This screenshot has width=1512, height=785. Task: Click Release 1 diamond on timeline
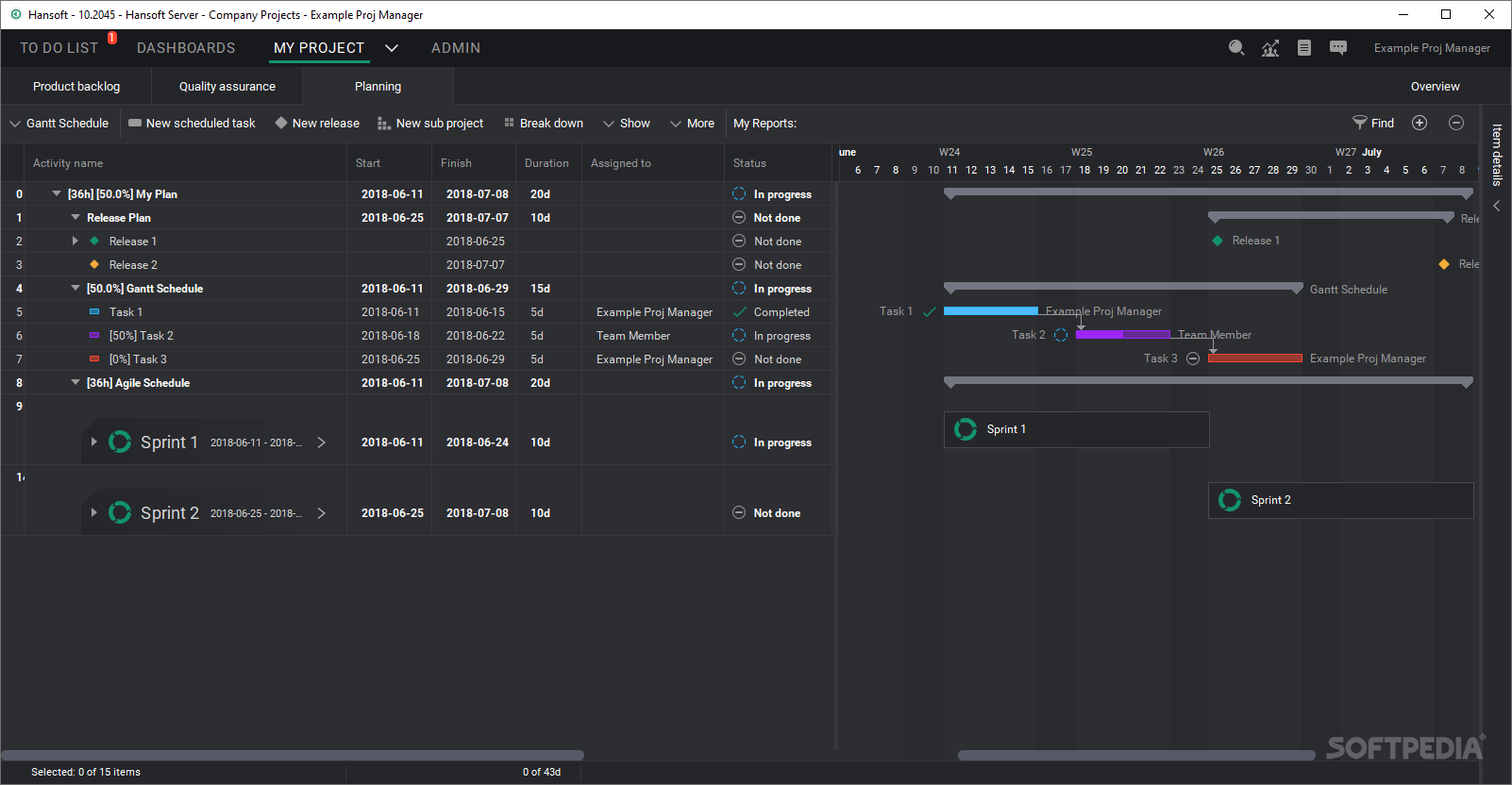pos(1218,241)
